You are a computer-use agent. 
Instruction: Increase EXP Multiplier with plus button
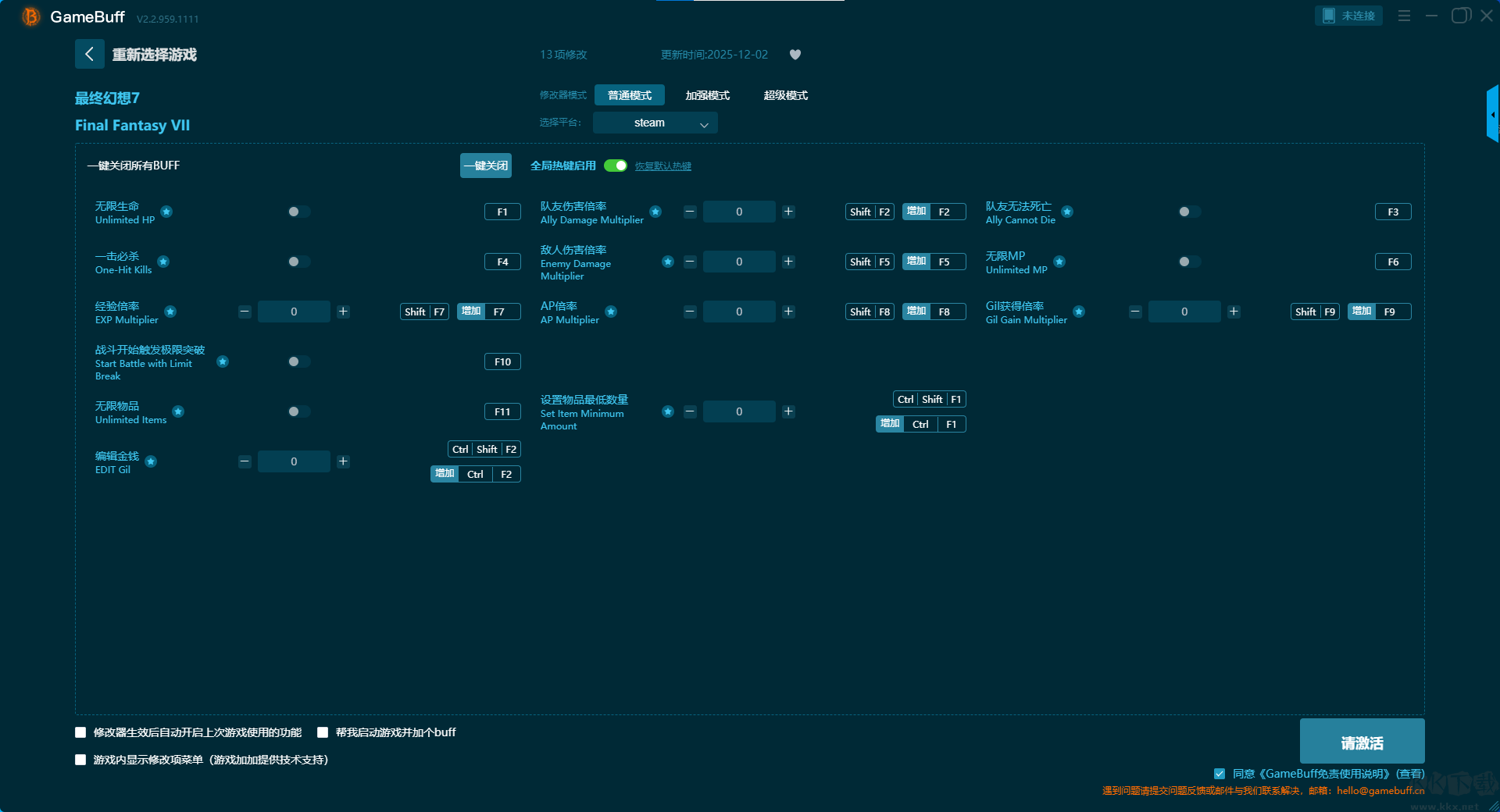[x=343, y=312]
